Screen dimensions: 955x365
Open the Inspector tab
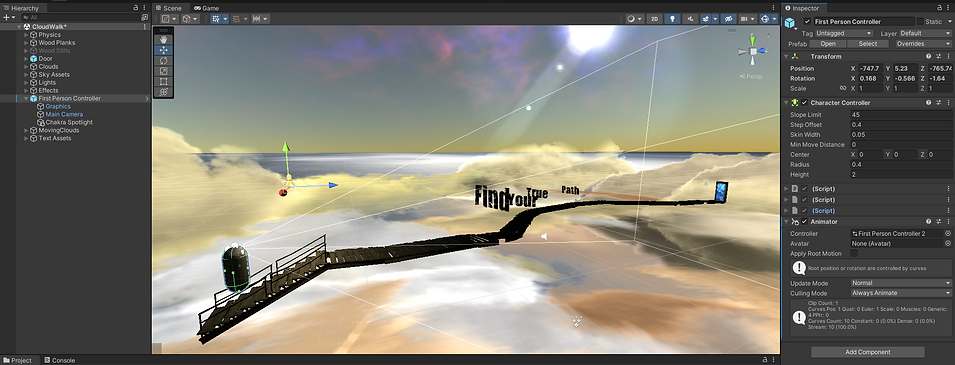tap(805, 8)
